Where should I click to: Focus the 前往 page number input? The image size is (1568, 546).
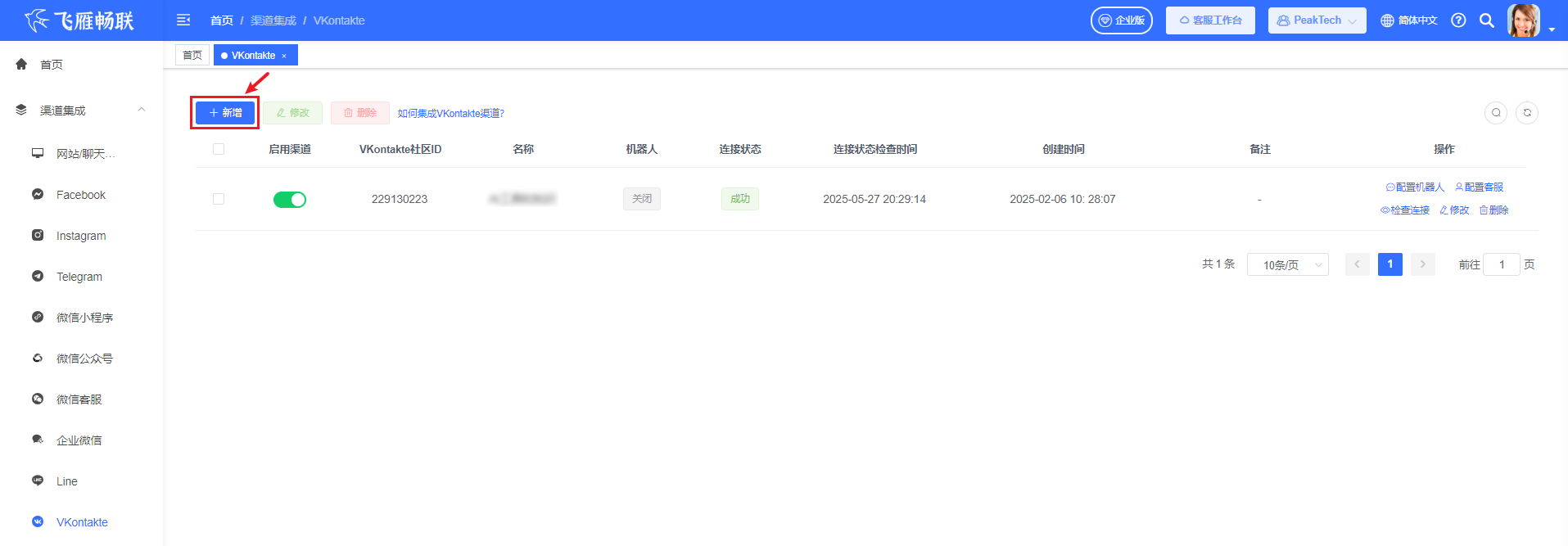[1502, 264]
